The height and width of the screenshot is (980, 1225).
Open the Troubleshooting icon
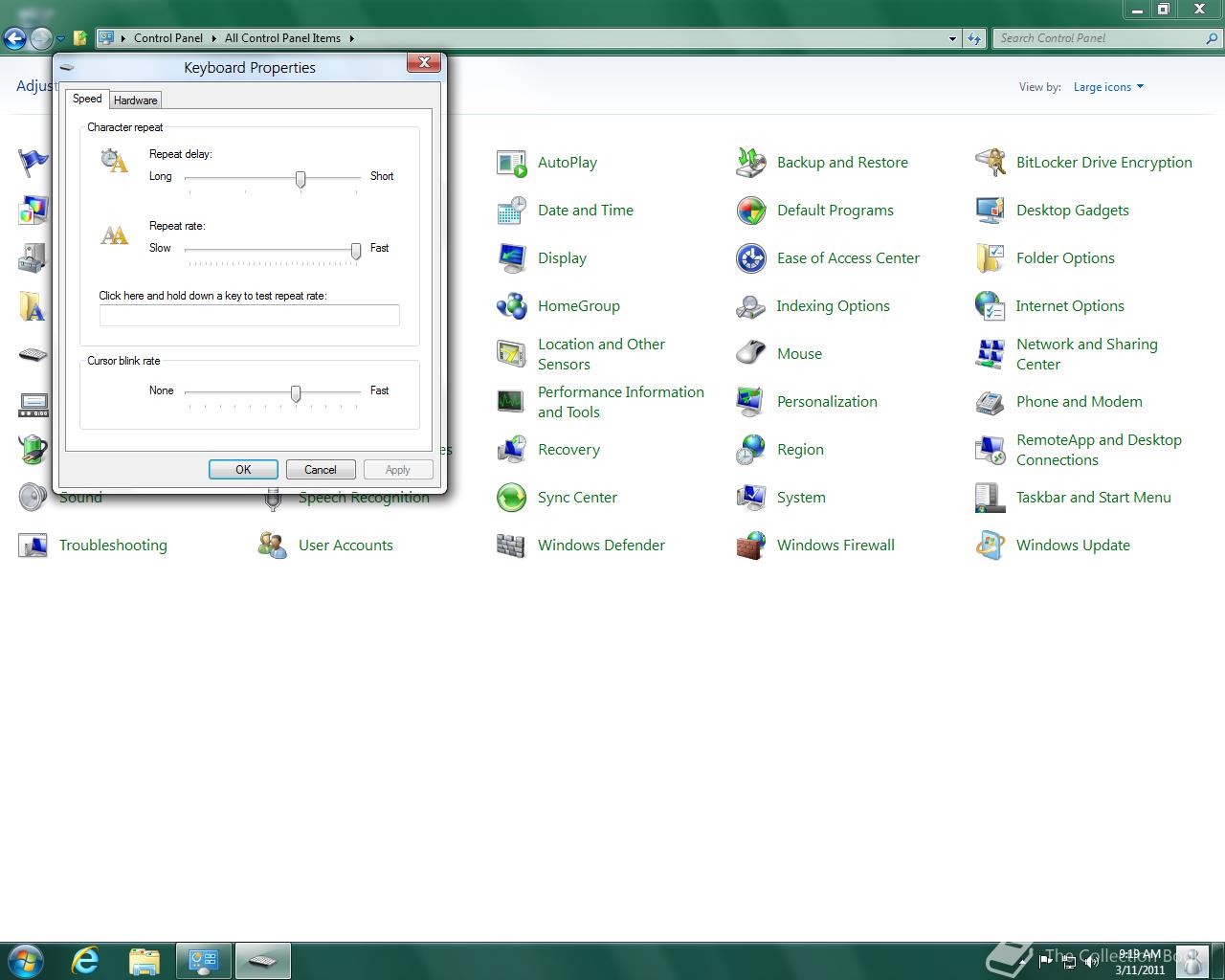coord(33,546)
